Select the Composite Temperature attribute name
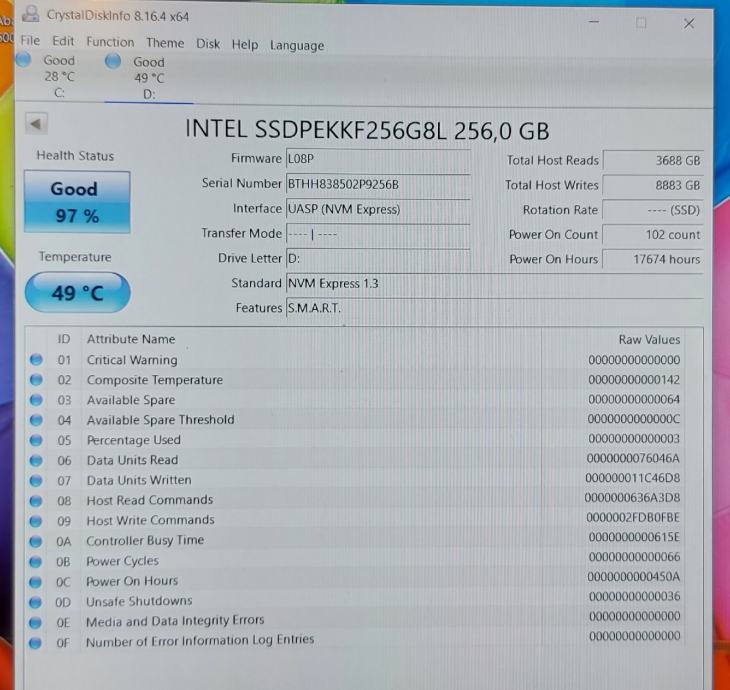730x690 pixels. (x=155, y=380)
